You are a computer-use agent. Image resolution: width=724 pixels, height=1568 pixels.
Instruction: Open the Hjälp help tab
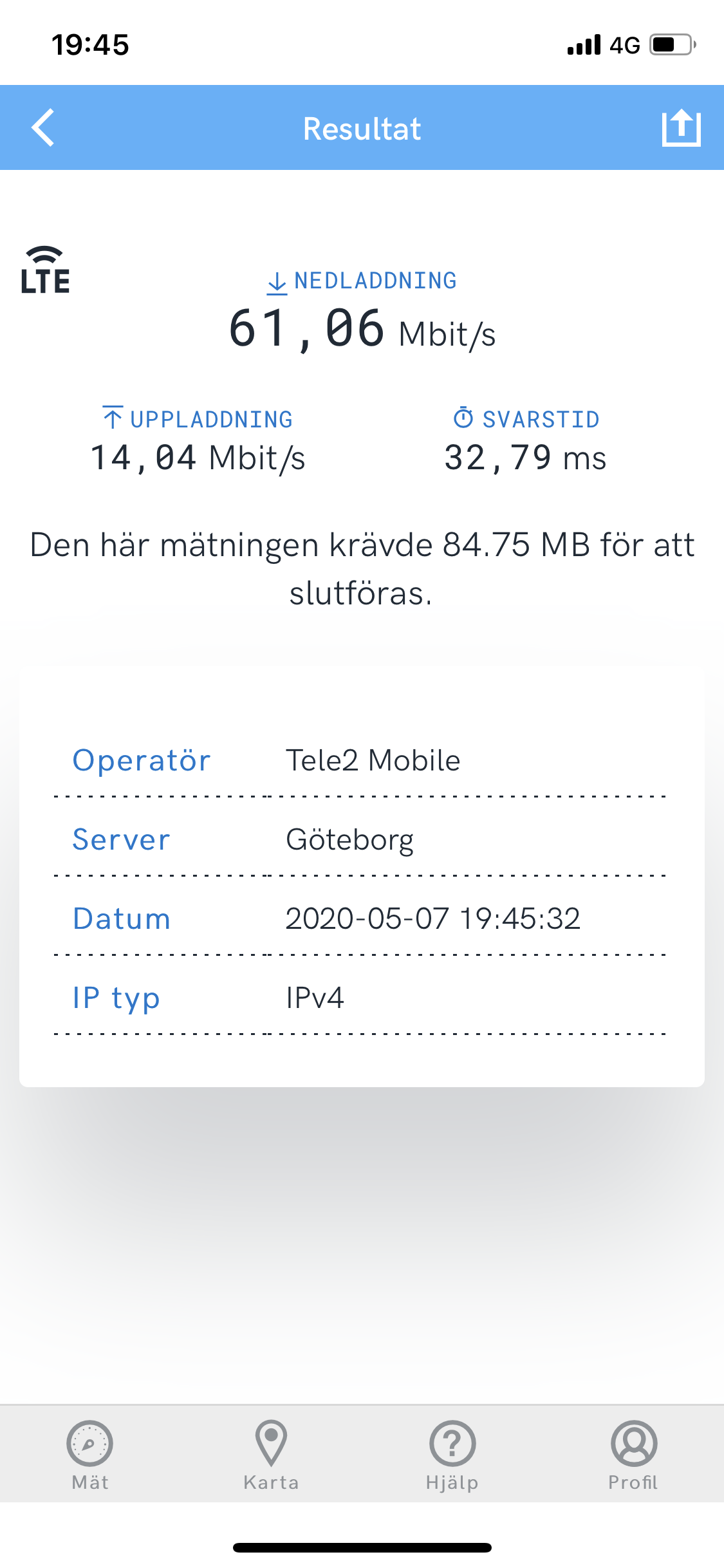point(452,1454)
